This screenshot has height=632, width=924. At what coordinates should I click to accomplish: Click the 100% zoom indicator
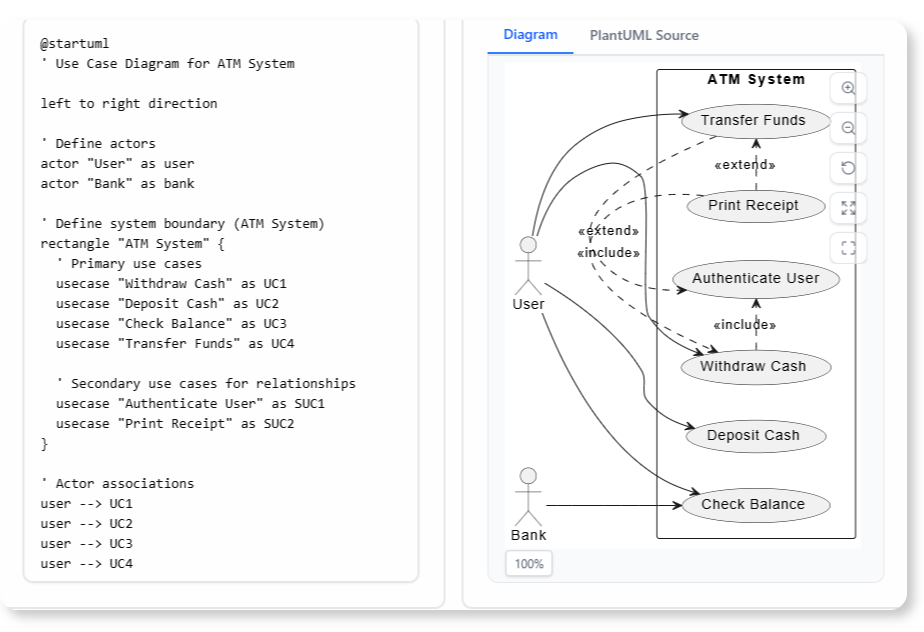(x=528, y=563)
